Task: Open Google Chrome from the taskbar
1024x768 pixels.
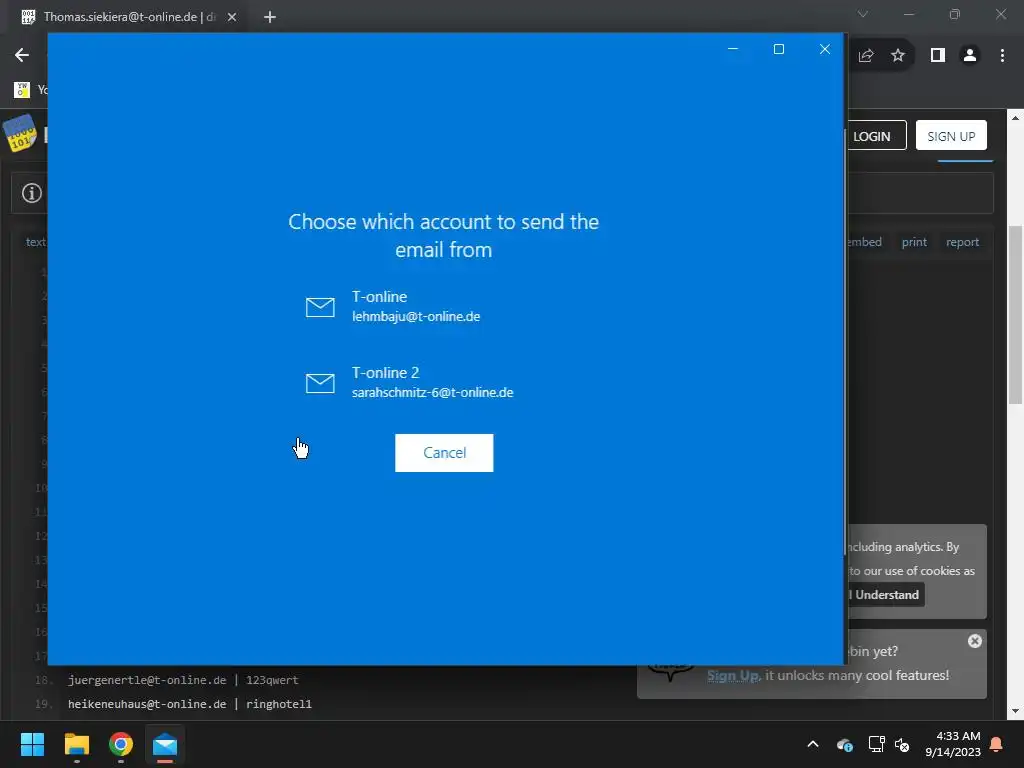Action: coord(121,744)
